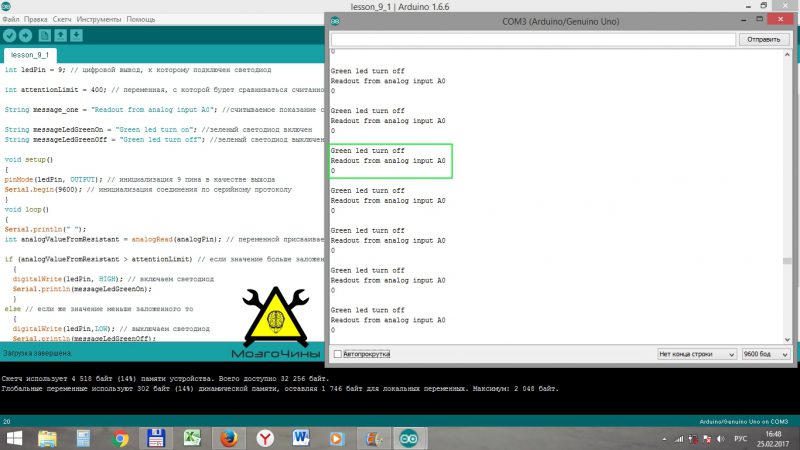
Task: Click line number 20 in status bar
Action: click(7, 421)
